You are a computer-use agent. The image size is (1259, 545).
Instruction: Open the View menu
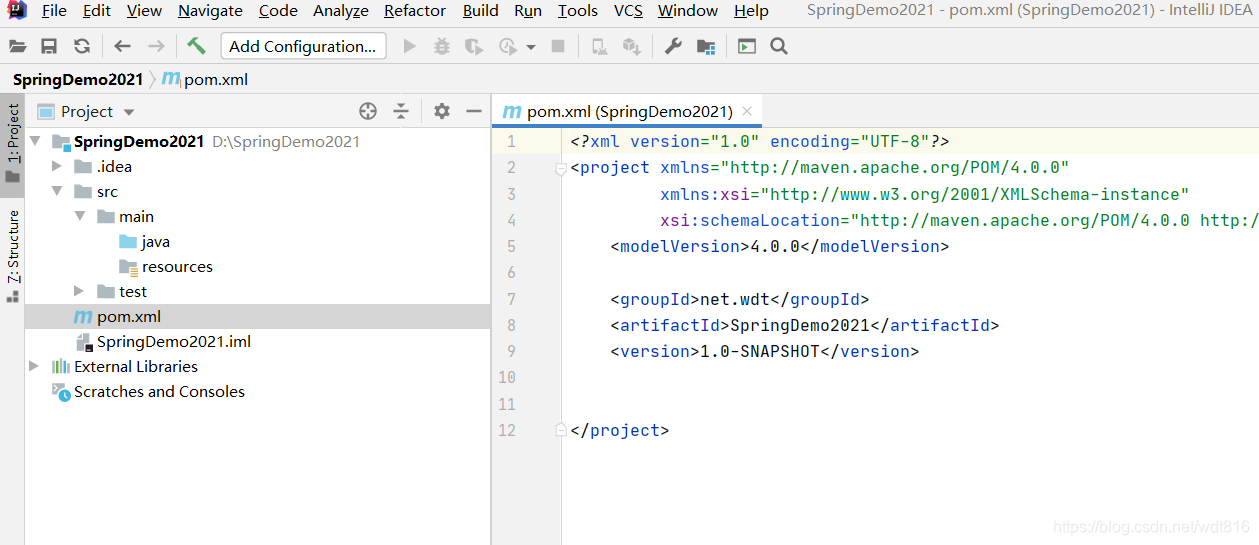coord(144,11)
